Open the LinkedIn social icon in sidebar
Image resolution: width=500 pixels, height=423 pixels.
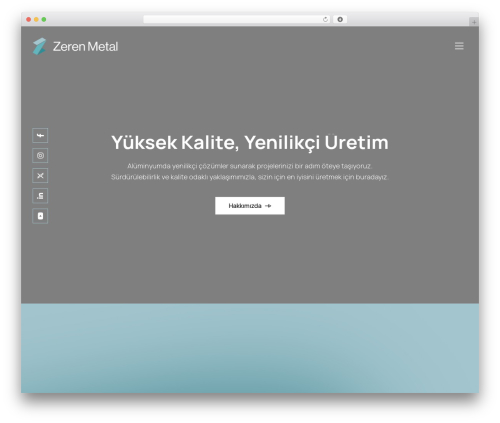(40, 196)
